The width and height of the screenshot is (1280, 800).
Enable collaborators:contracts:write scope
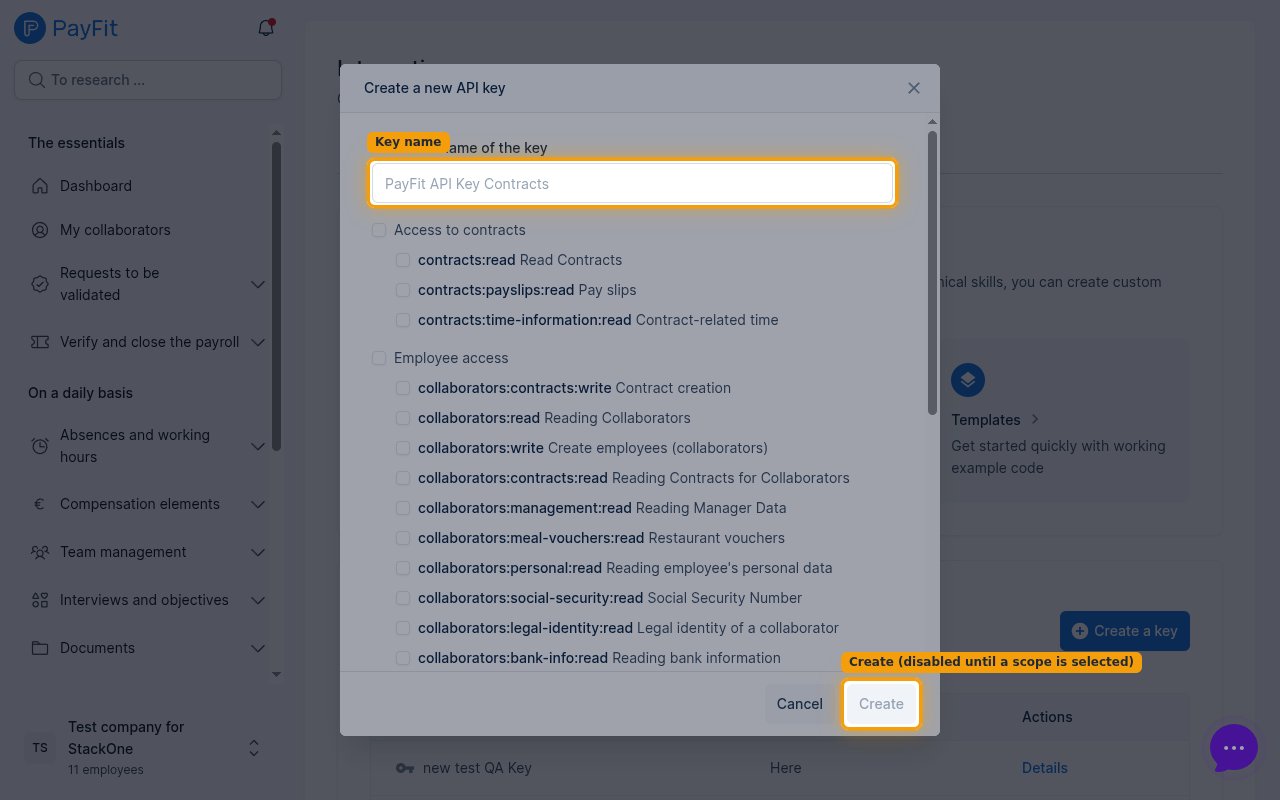pos(403,388)
